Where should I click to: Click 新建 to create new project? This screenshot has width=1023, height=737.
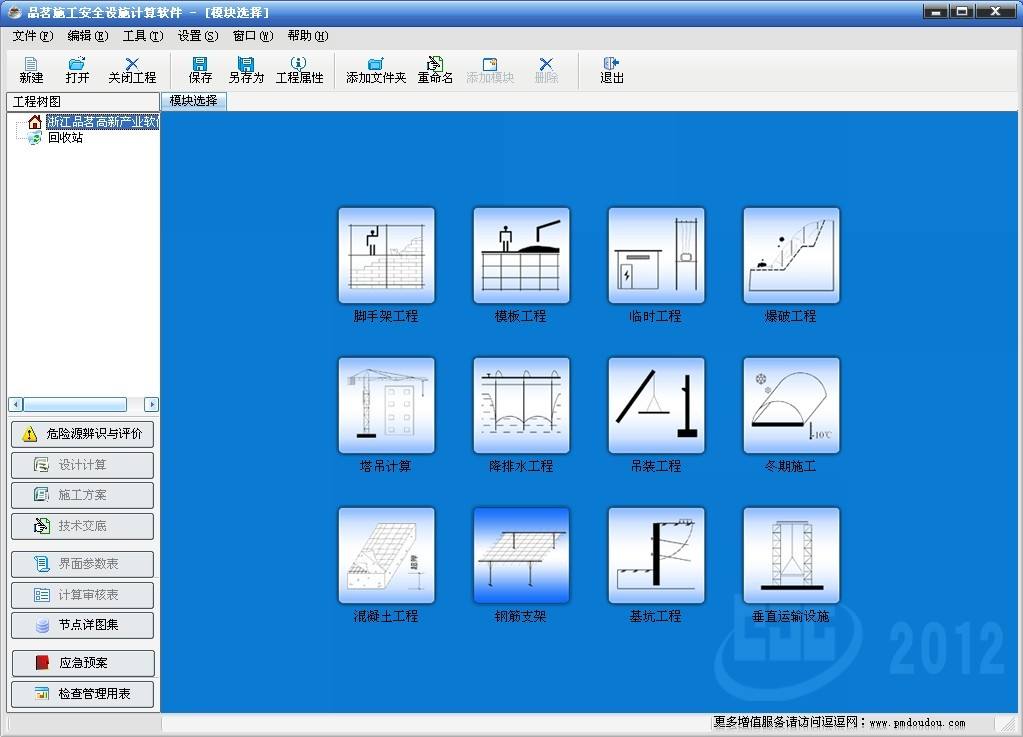[31, 70]
